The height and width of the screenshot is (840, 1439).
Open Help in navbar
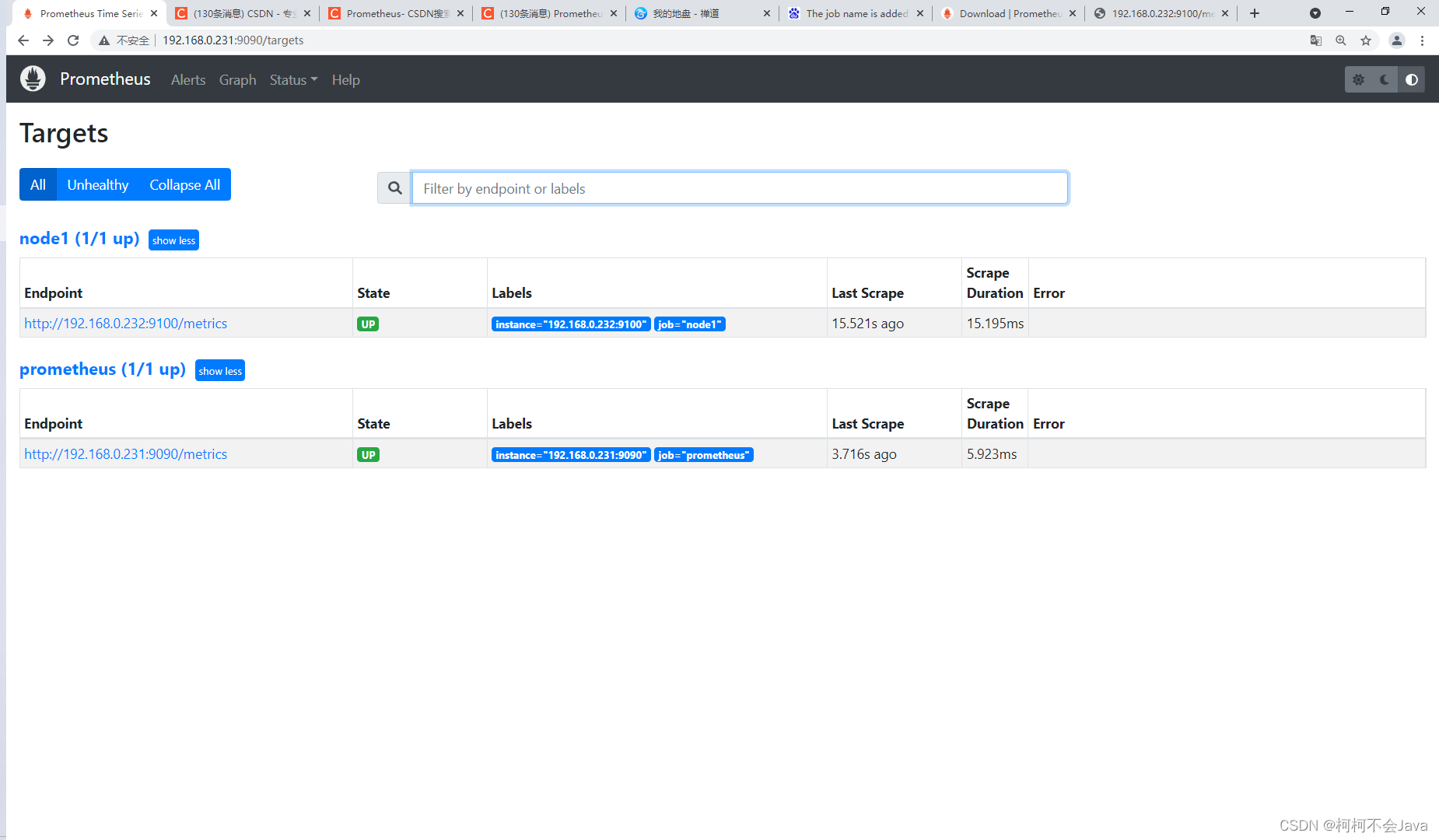pyautogui.click(x=345, y=80)
